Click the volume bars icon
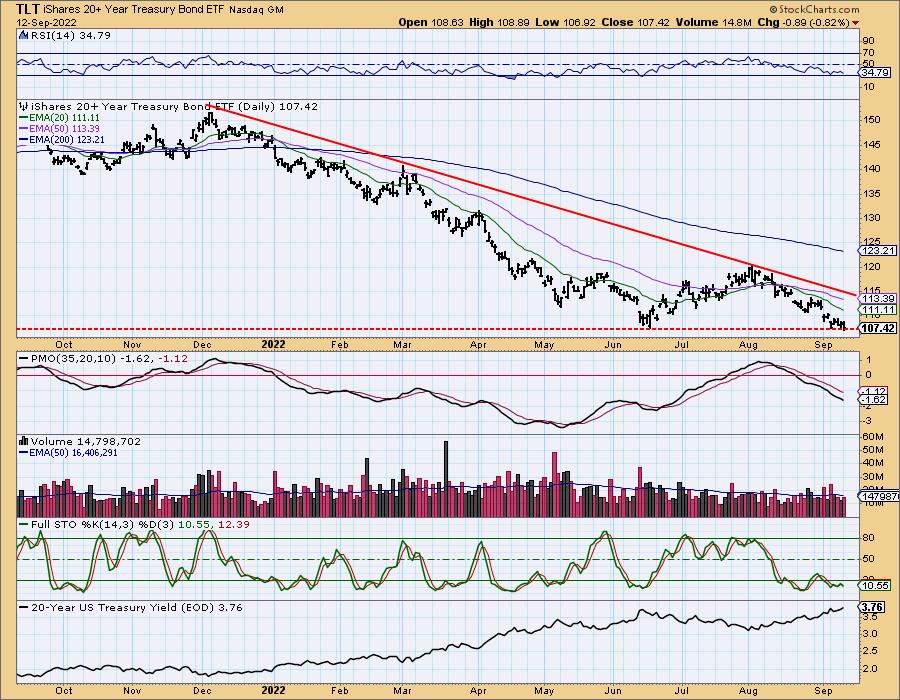 [x=24, y=441]
